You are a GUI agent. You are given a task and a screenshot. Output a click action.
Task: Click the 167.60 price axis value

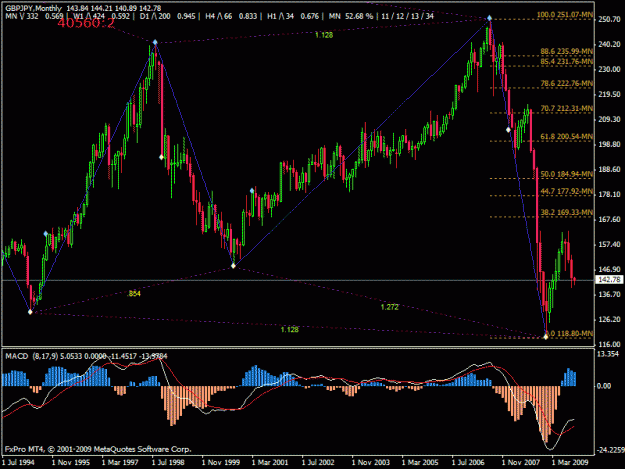pos(609,219)
